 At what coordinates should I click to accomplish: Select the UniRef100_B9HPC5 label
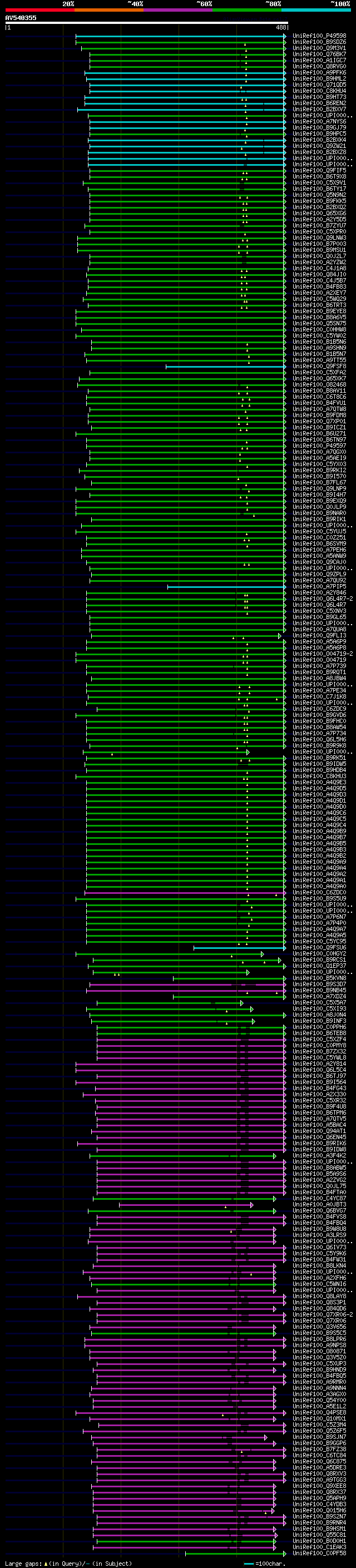click(319, 134)
